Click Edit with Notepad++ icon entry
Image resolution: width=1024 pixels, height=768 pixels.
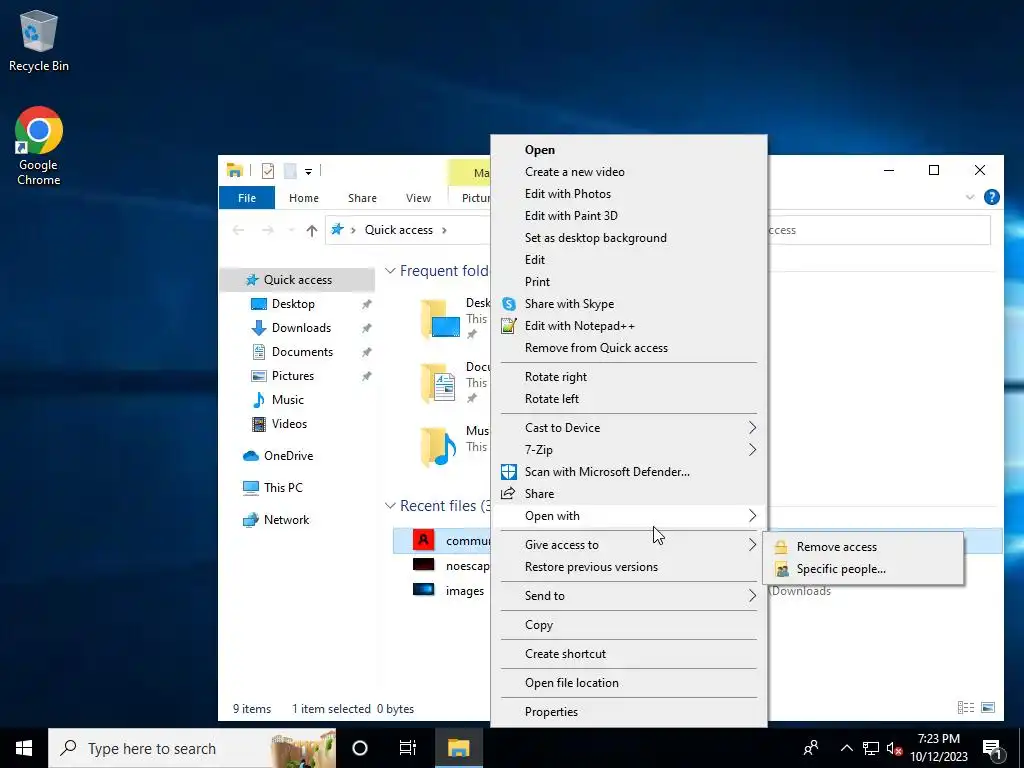(509, 326)
